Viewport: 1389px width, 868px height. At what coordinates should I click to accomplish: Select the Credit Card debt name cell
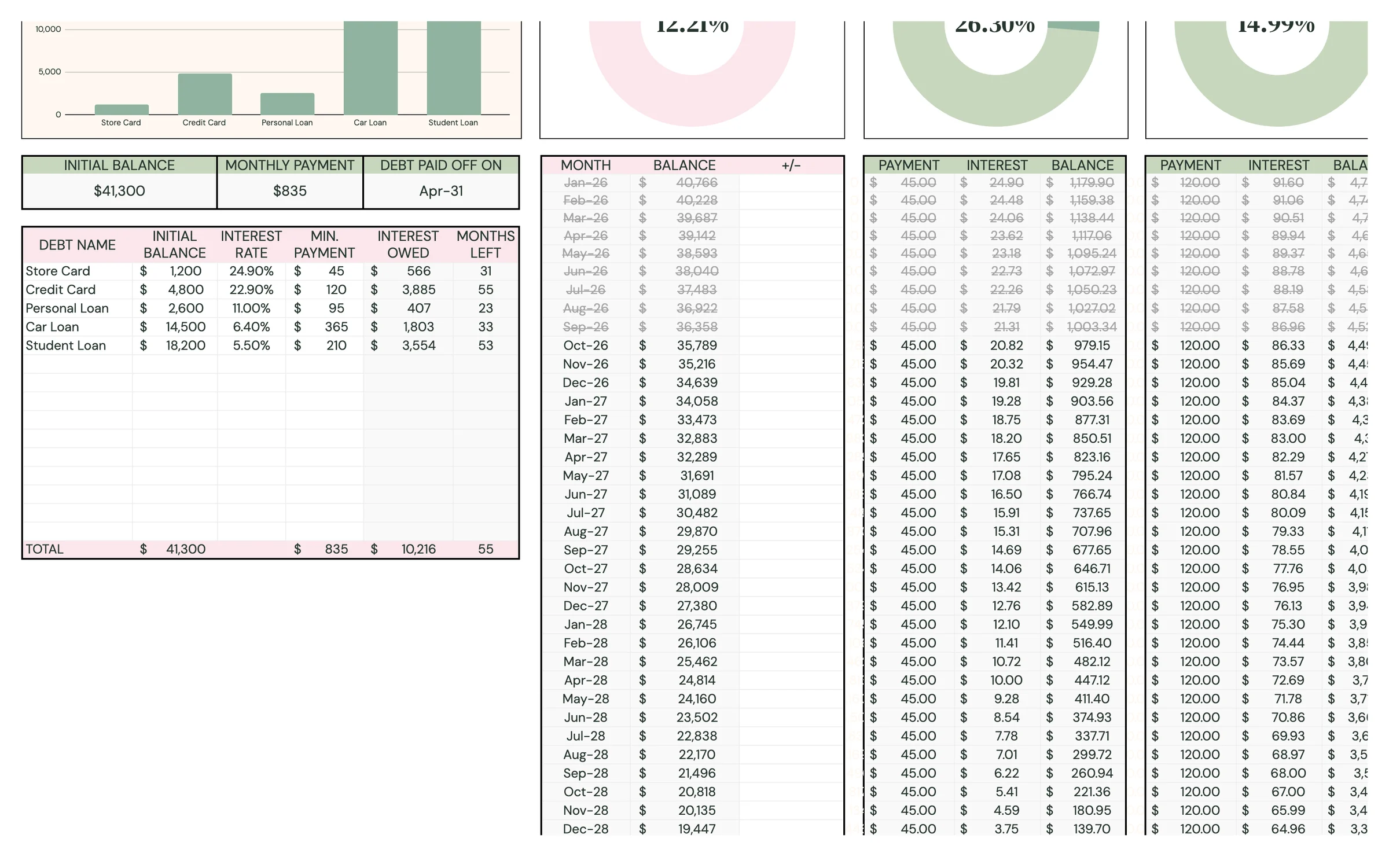78,289
